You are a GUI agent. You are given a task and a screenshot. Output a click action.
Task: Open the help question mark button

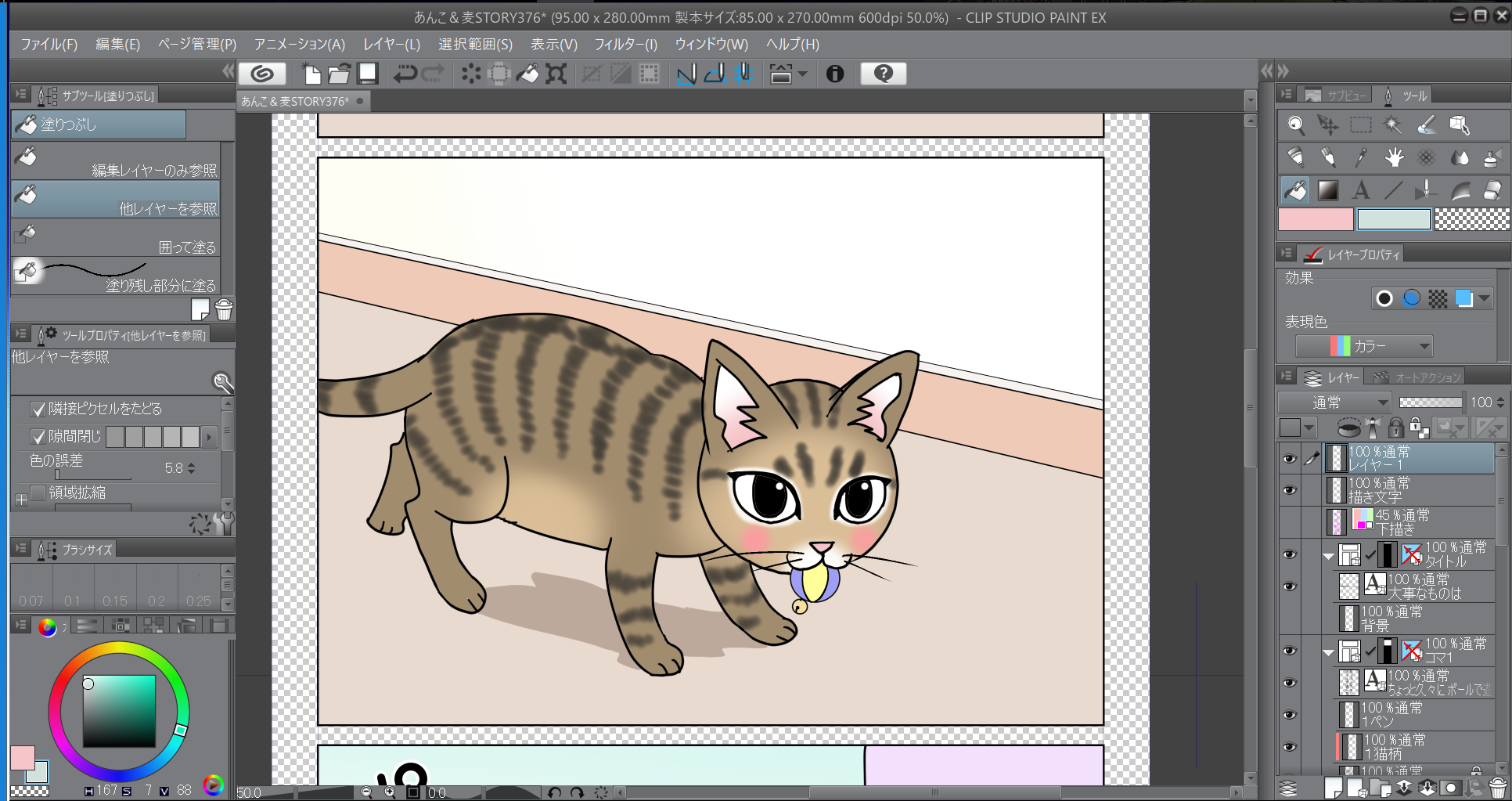pyautogui.click(x=883, y=74)
